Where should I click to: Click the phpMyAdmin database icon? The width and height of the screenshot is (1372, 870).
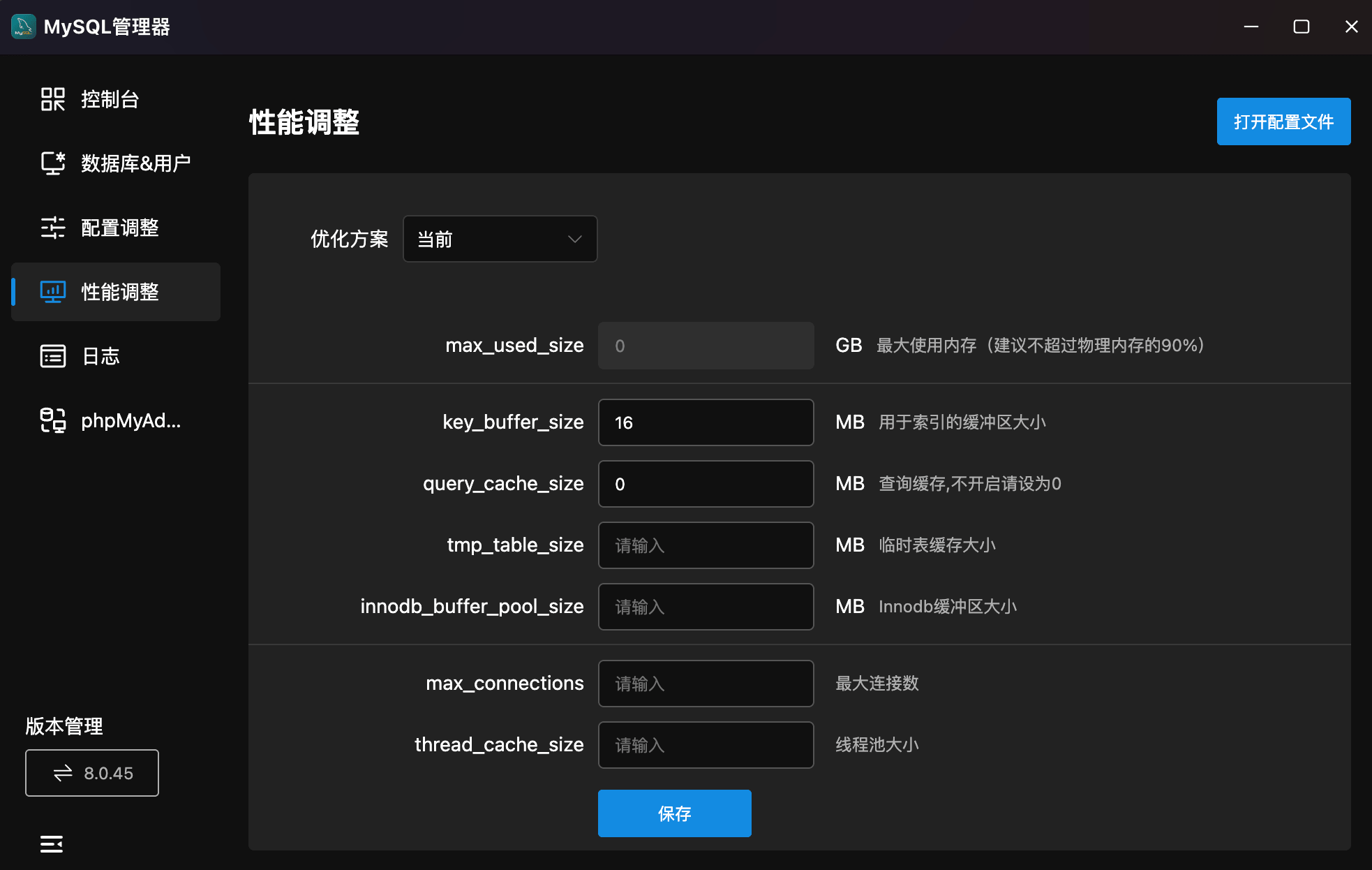click(52, 420)
